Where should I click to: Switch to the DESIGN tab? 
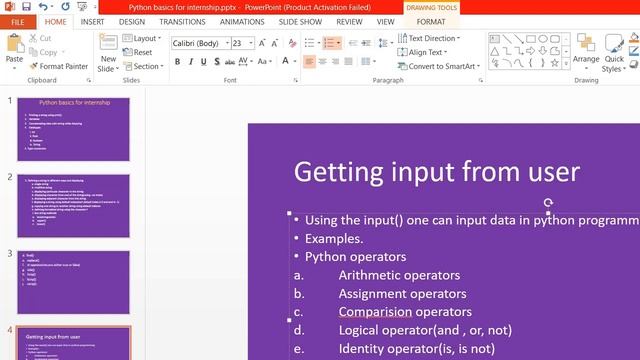coord(132,22)
